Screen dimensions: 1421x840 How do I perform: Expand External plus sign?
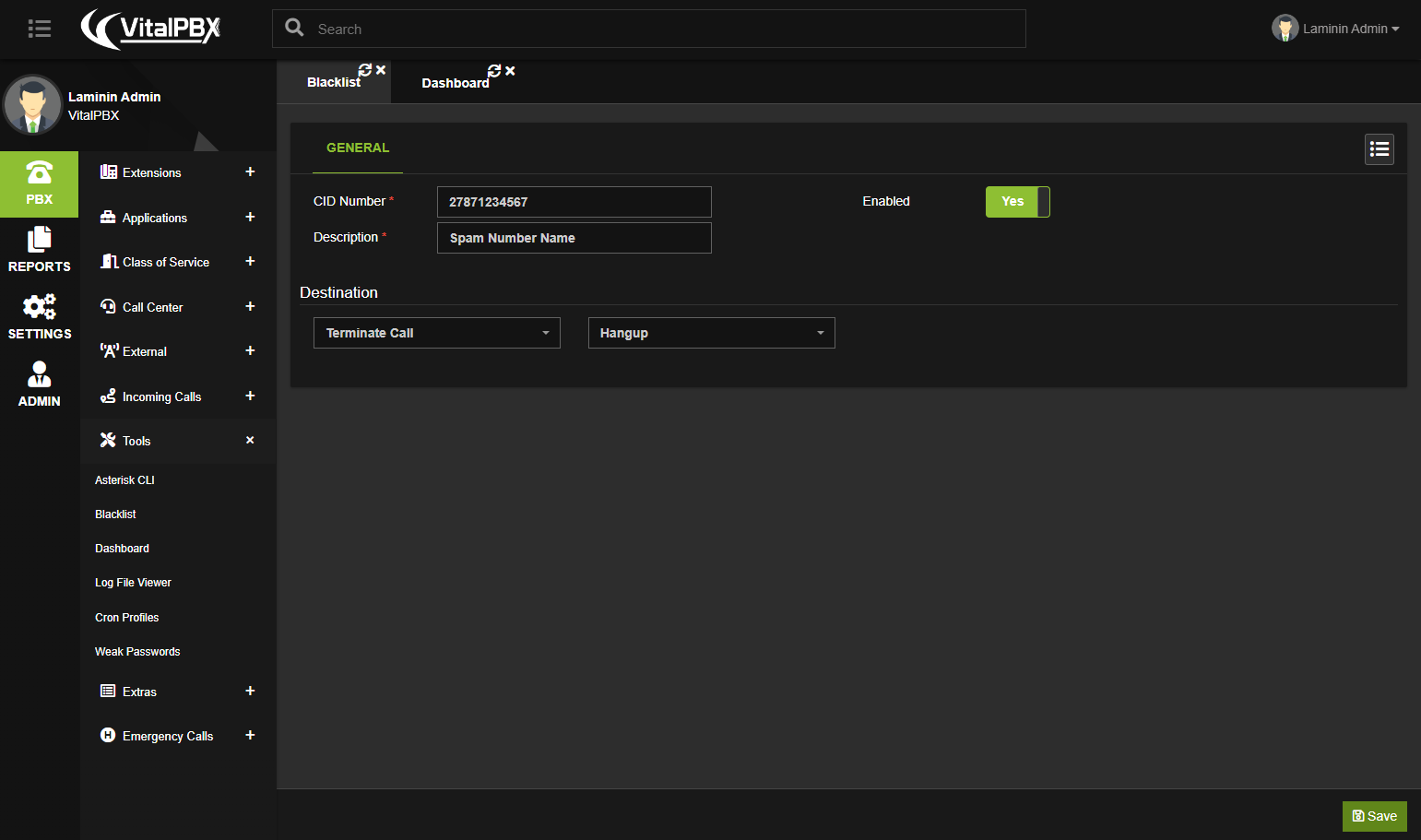[250, 350]
